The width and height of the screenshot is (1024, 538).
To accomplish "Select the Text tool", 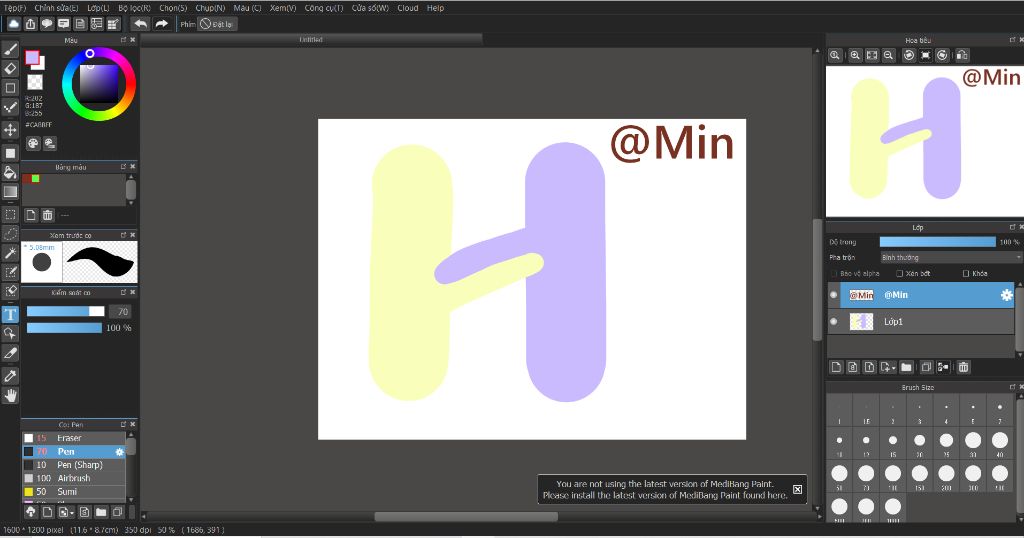I will click(10, 315).
